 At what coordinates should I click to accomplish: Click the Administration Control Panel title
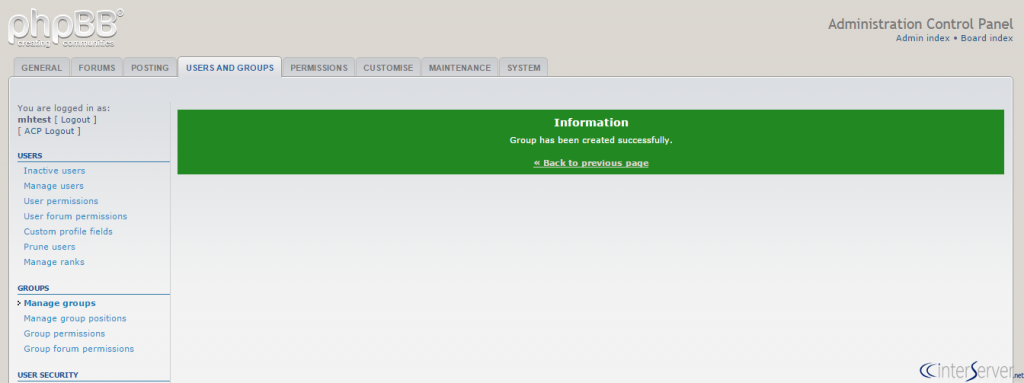921,24
